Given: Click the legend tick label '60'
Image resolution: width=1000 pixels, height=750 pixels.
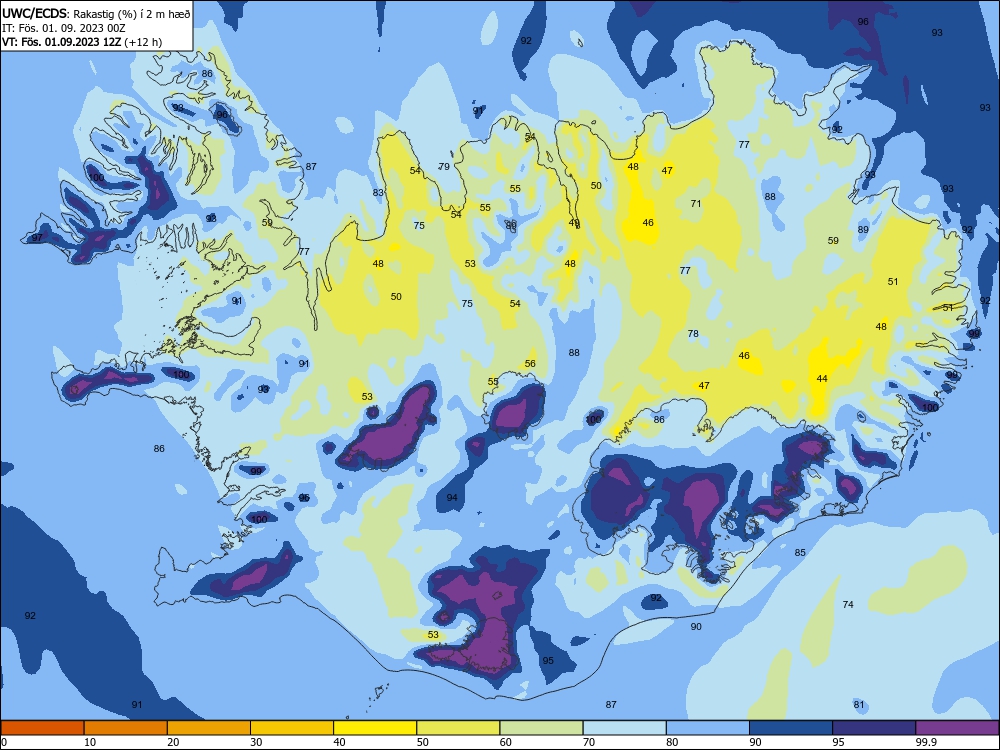Looking at the screenshot, I should [506, 742].
